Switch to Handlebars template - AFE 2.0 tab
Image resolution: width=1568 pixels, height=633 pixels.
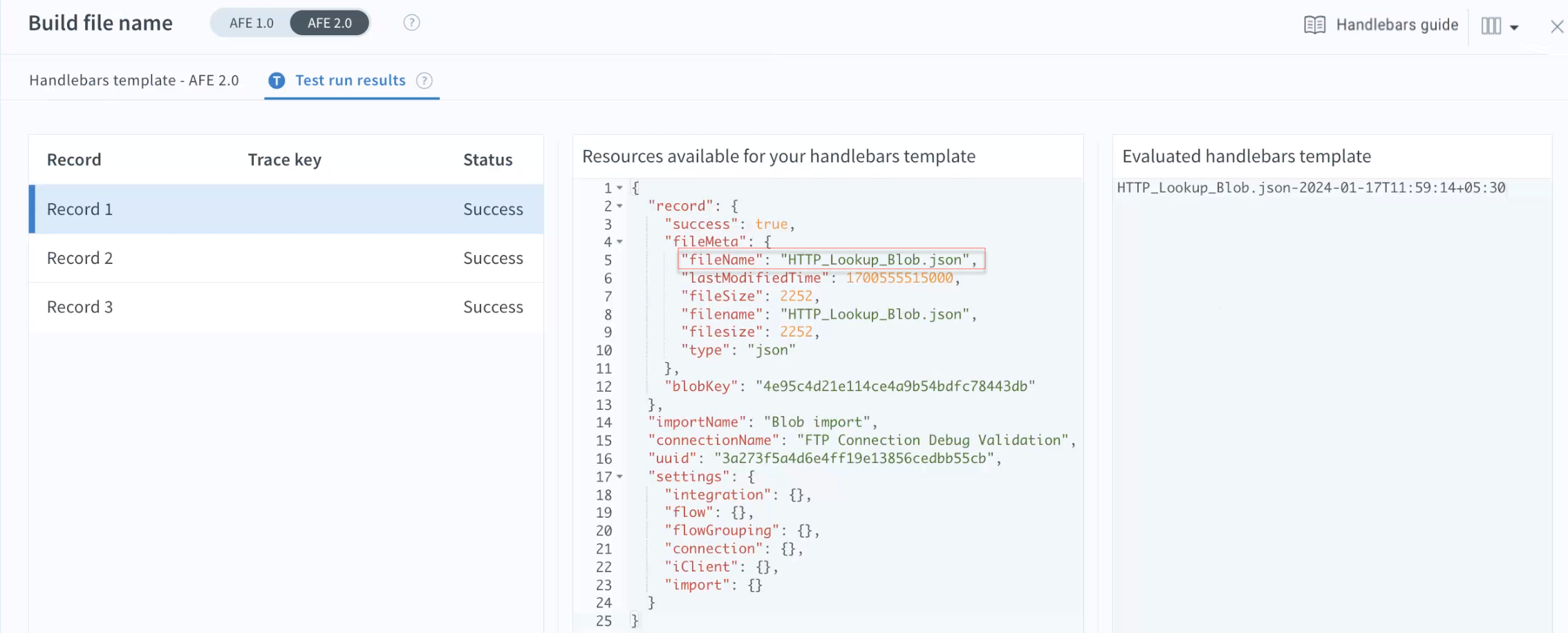(x=134, y=81)
